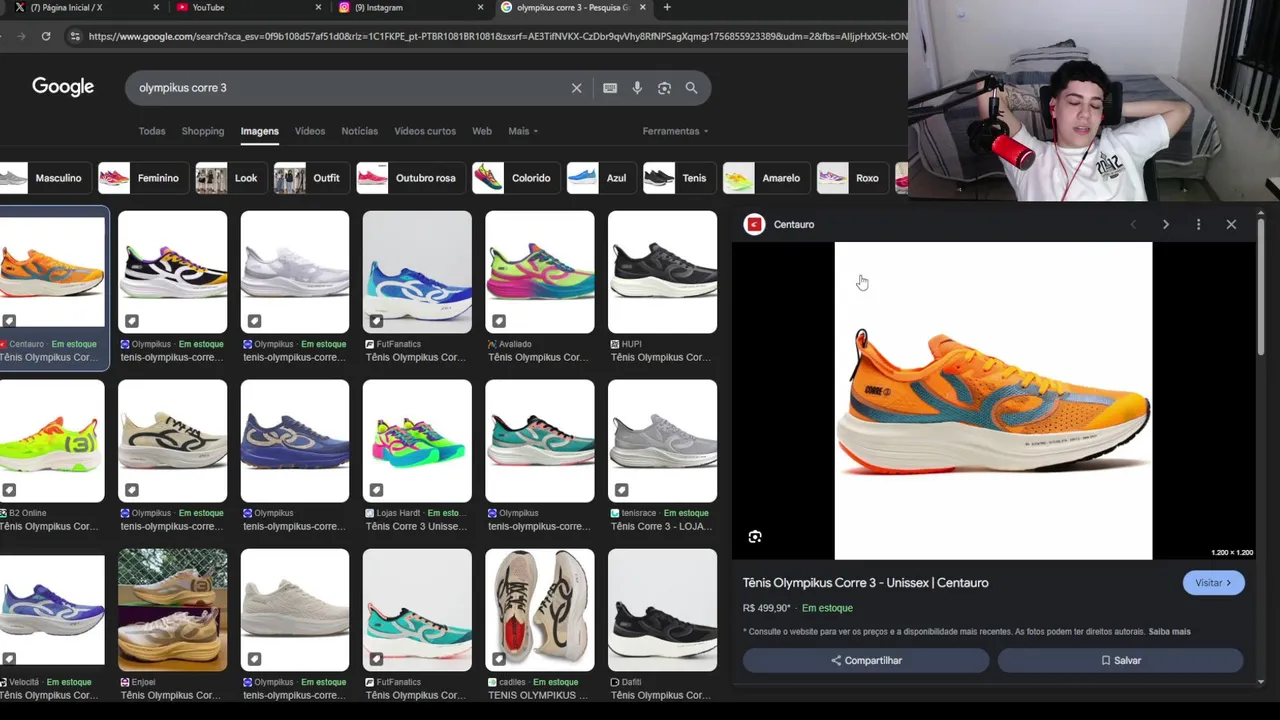Select the Dafiti black shoe thumbnail
Screen dimensions: 1280x720
662,609
